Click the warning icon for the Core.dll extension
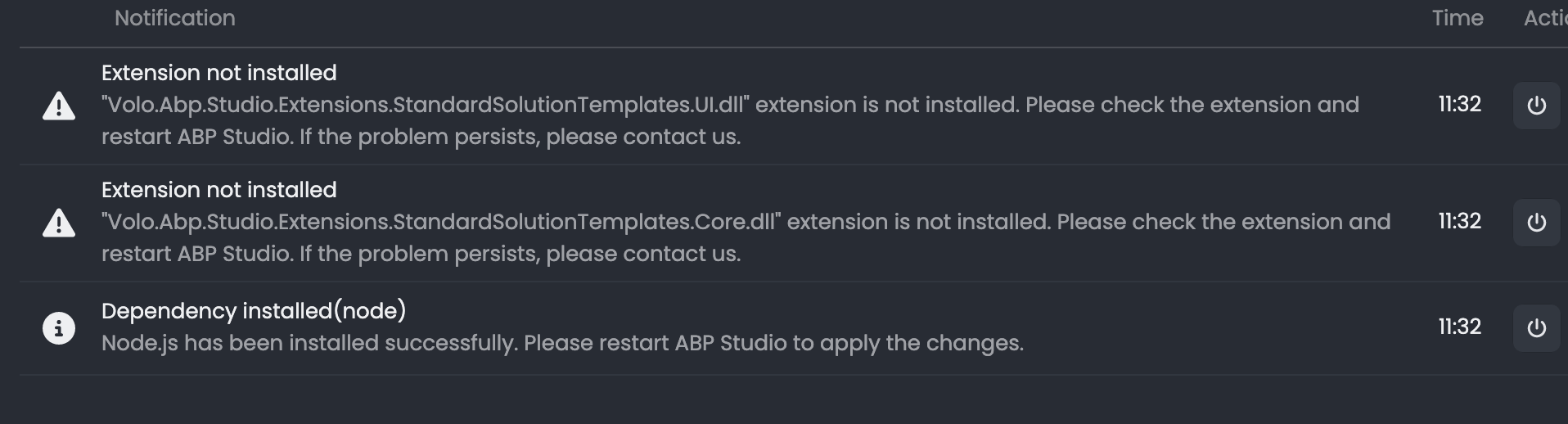This screenshot has width=1568, height=424. [59, 223]
